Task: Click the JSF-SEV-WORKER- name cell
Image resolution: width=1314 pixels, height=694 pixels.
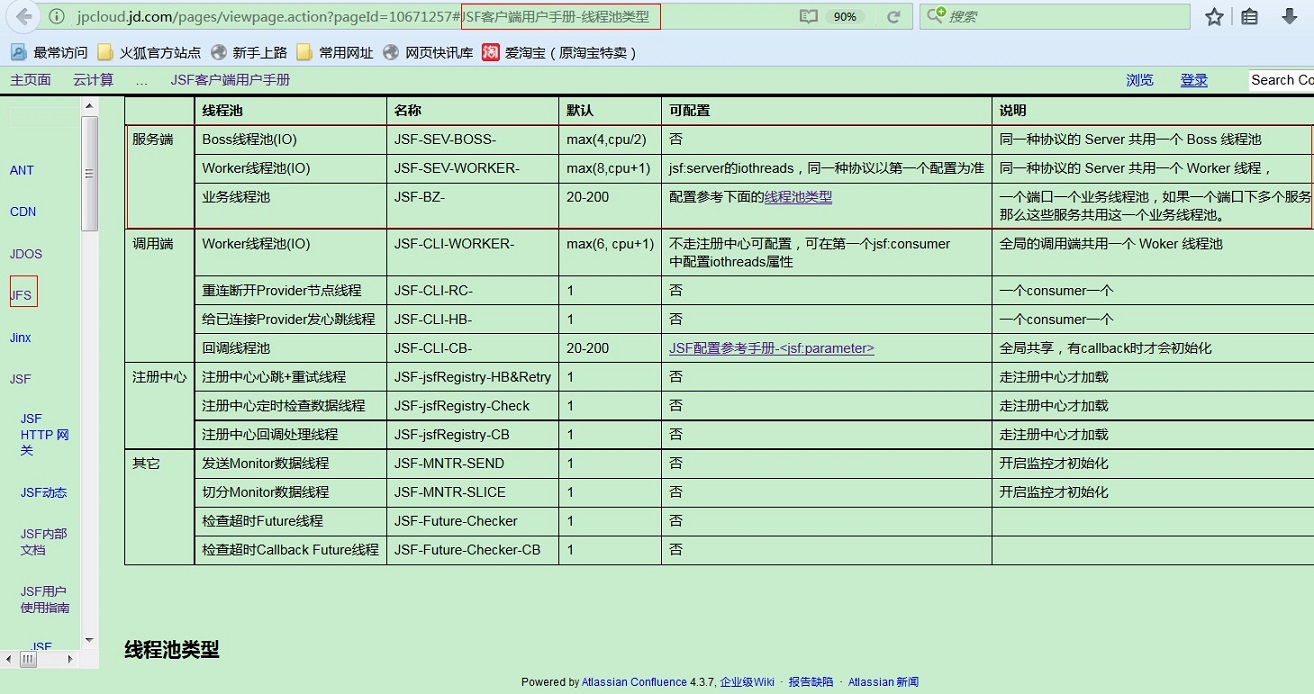Action: (473, 168)
